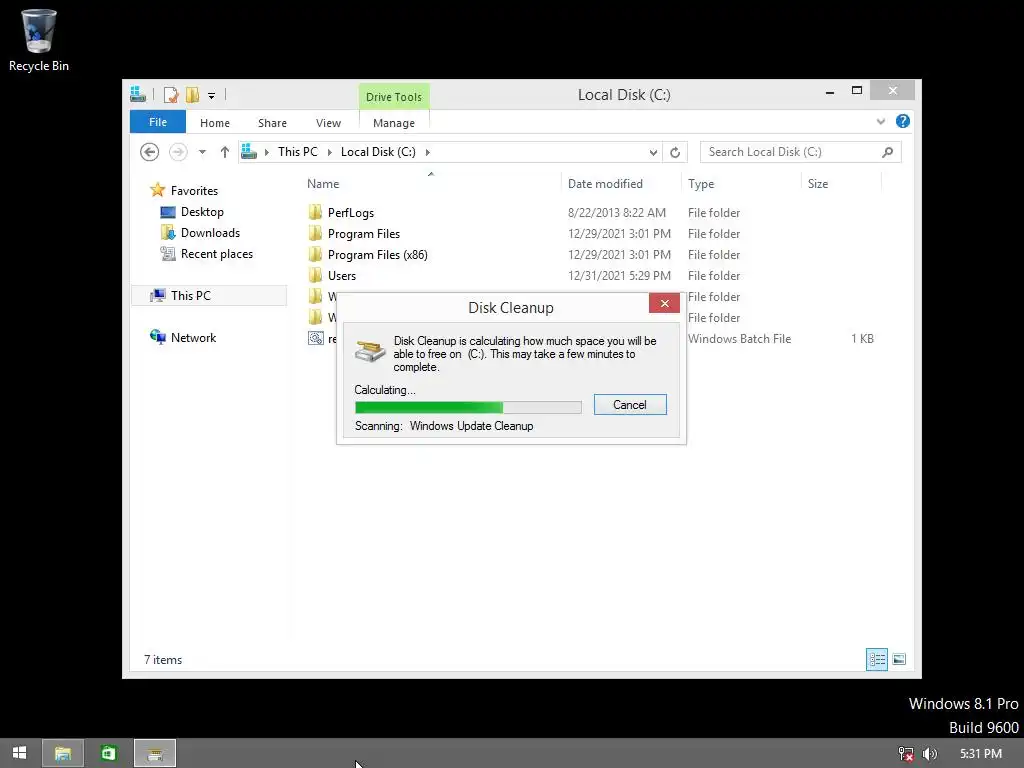
Task: Select Desktop in the navigation pane
Action: click(202, 212)
